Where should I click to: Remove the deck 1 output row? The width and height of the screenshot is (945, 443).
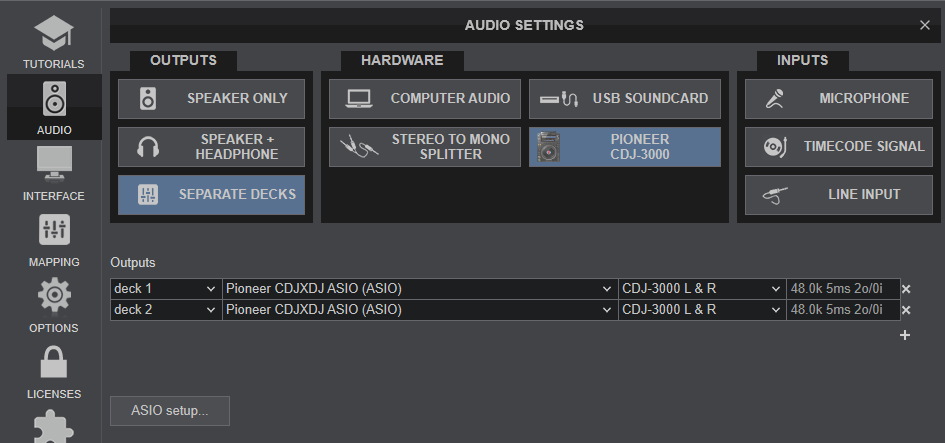(906, 289)
